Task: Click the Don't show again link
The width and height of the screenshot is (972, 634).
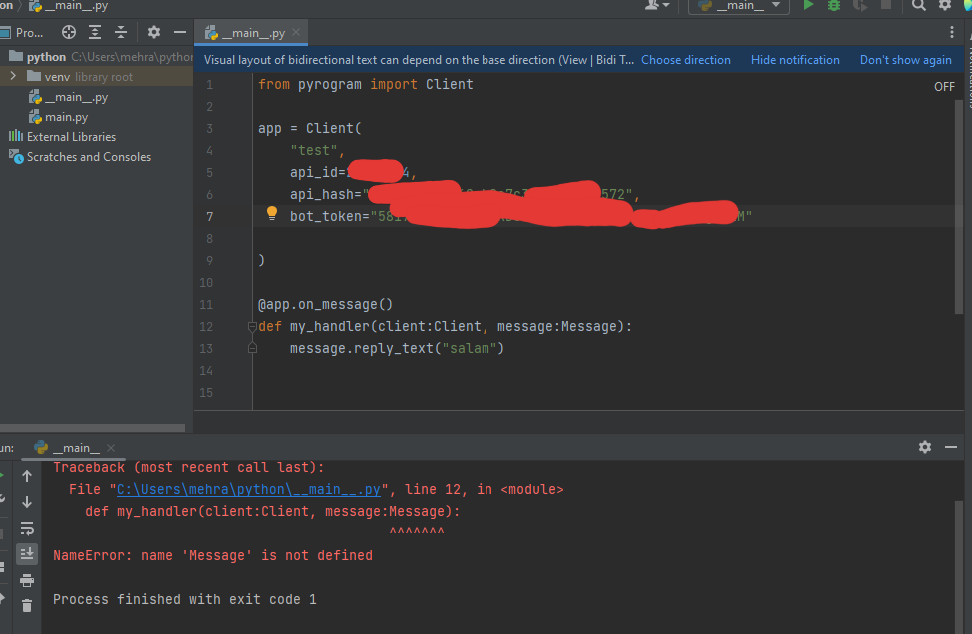Action: (x=906, y=60)
